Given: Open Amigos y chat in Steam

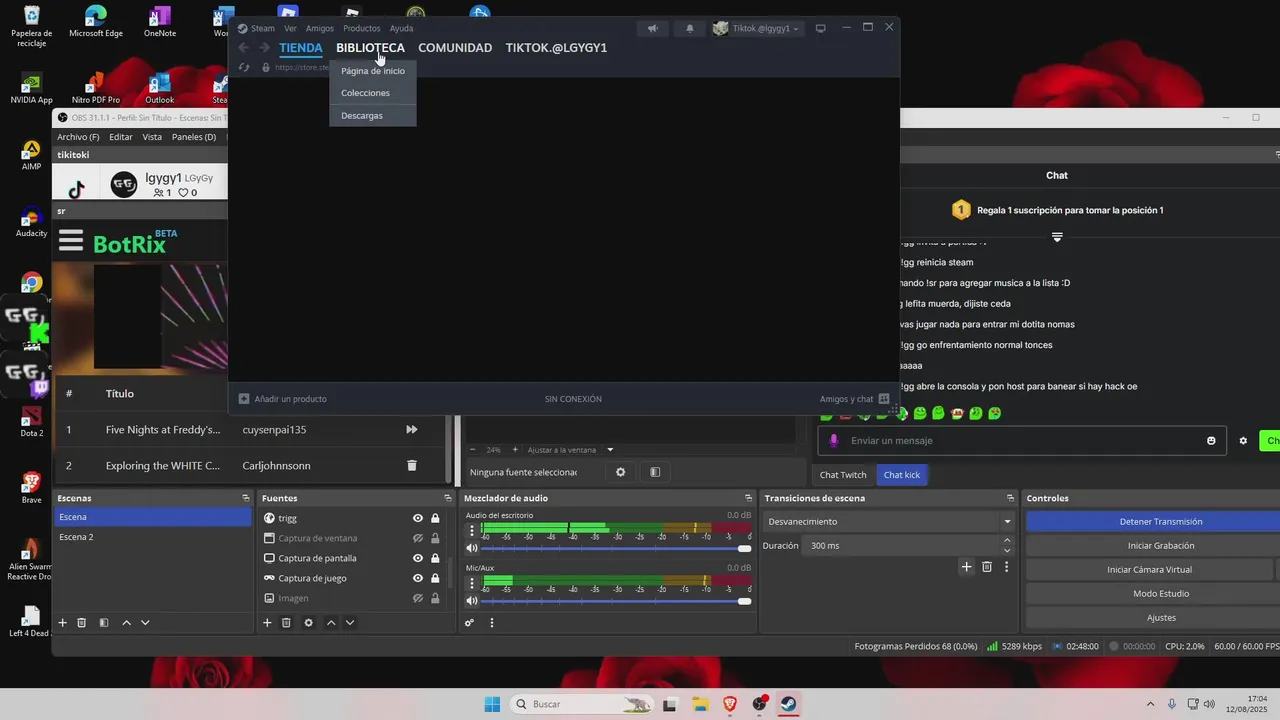Looking at the screenshot, I should (854, 399).
